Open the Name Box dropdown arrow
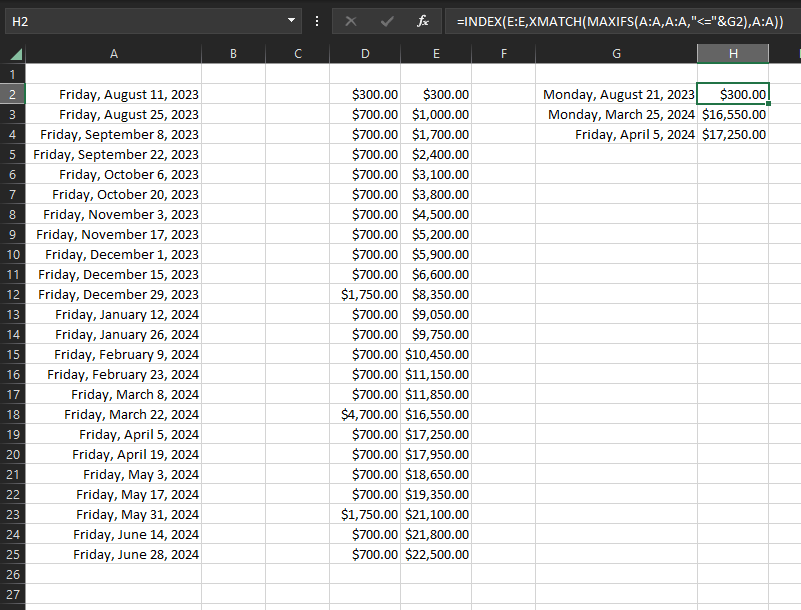This screenshot has height=610, width=801. tap(291, 21)
